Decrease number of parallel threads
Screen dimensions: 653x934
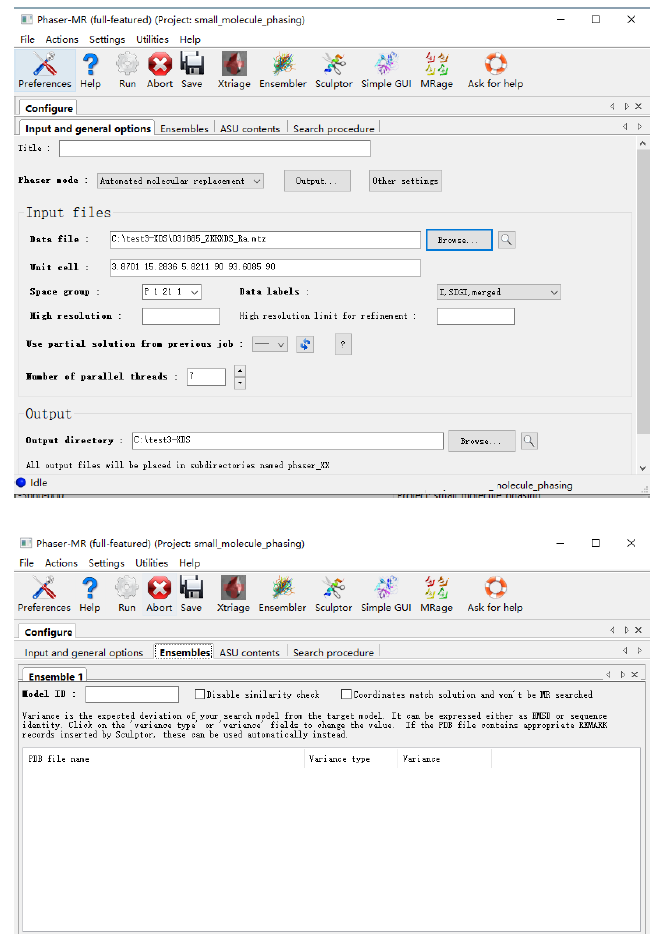click(240, 383)
